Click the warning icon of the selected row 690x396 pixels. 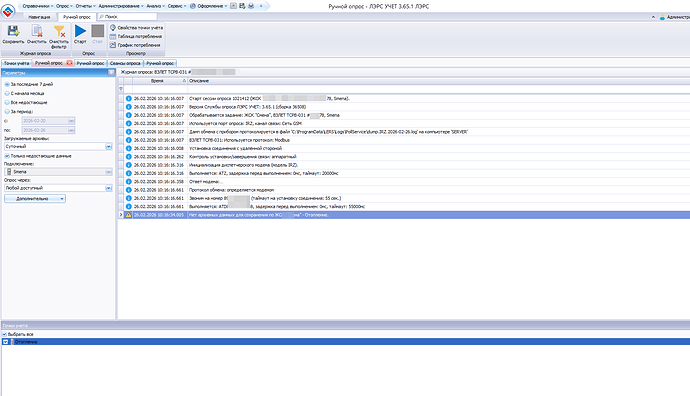pos(128,215)
